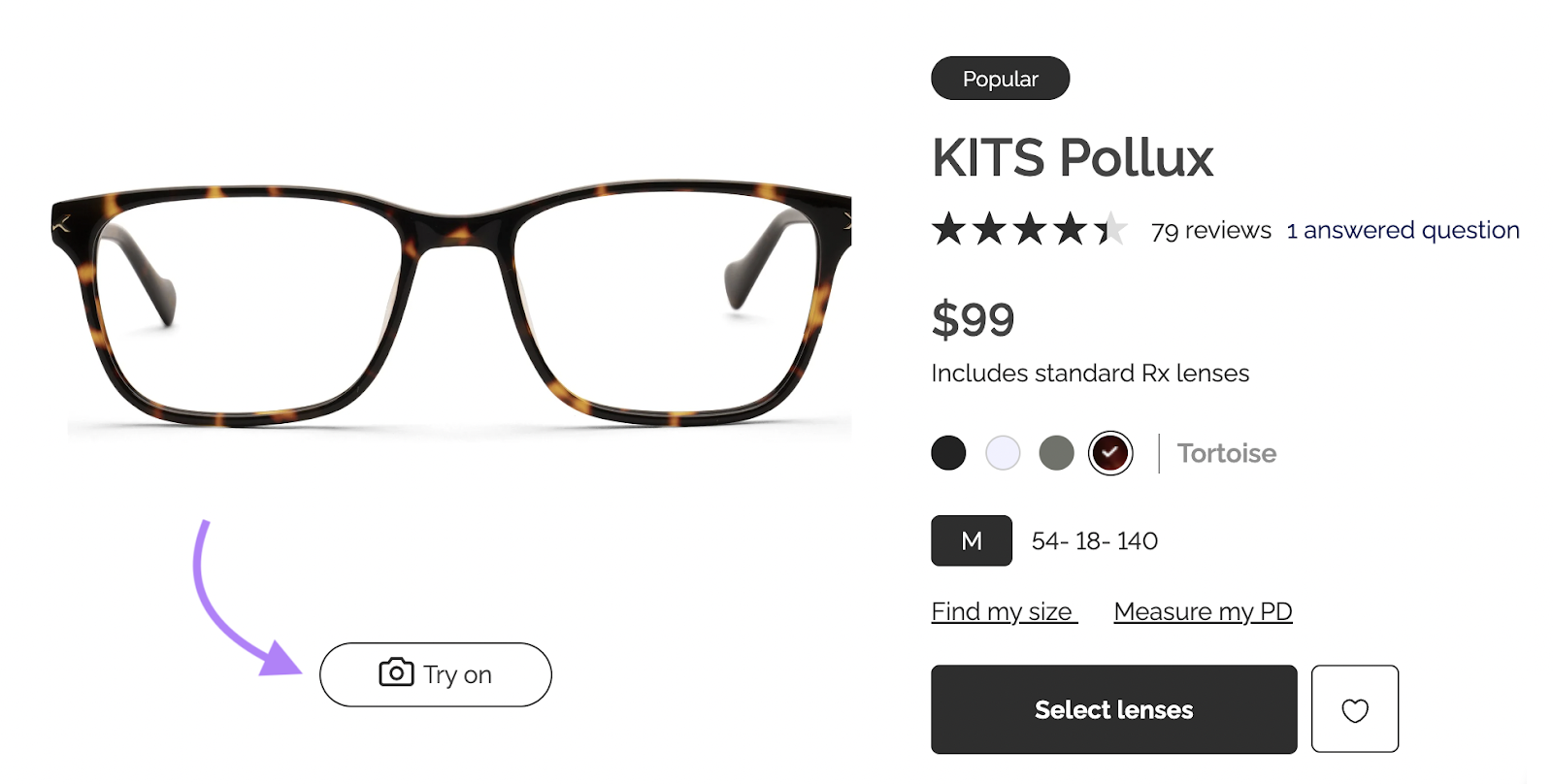Open the 1 answered question
The image size is (1553, 784).
1403,230
